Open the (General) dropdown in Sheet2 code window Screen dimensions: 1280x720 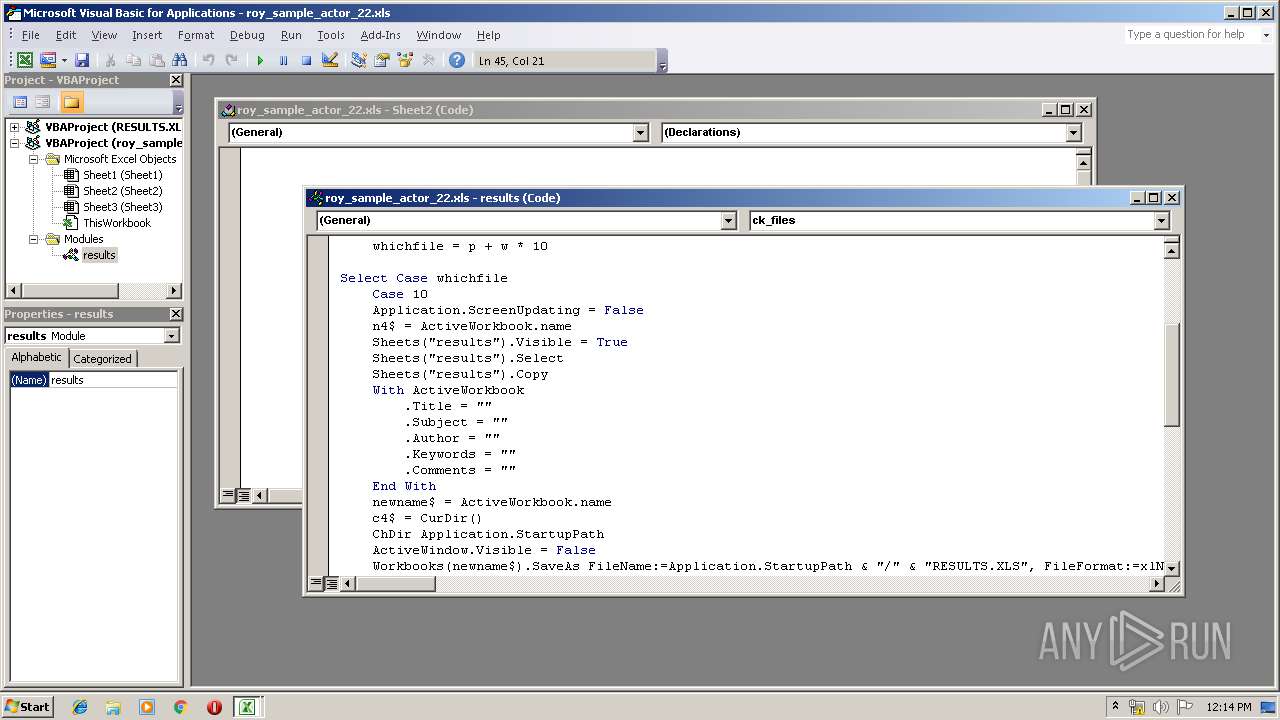[640, 133]
